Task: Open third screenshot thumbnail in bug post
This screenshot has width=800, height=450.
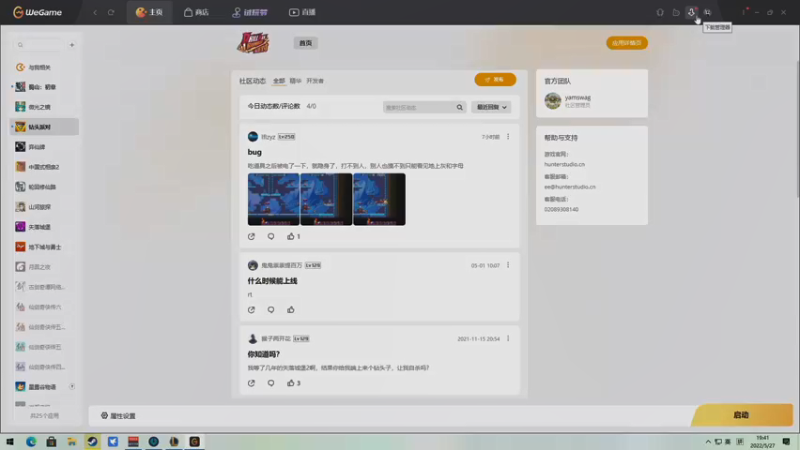Action: pos(379,199)
